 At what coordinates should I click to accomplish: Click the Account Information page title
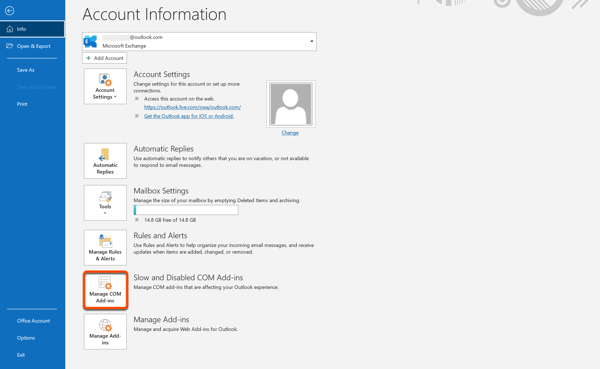pyautogui.click(x=154, y=15)
